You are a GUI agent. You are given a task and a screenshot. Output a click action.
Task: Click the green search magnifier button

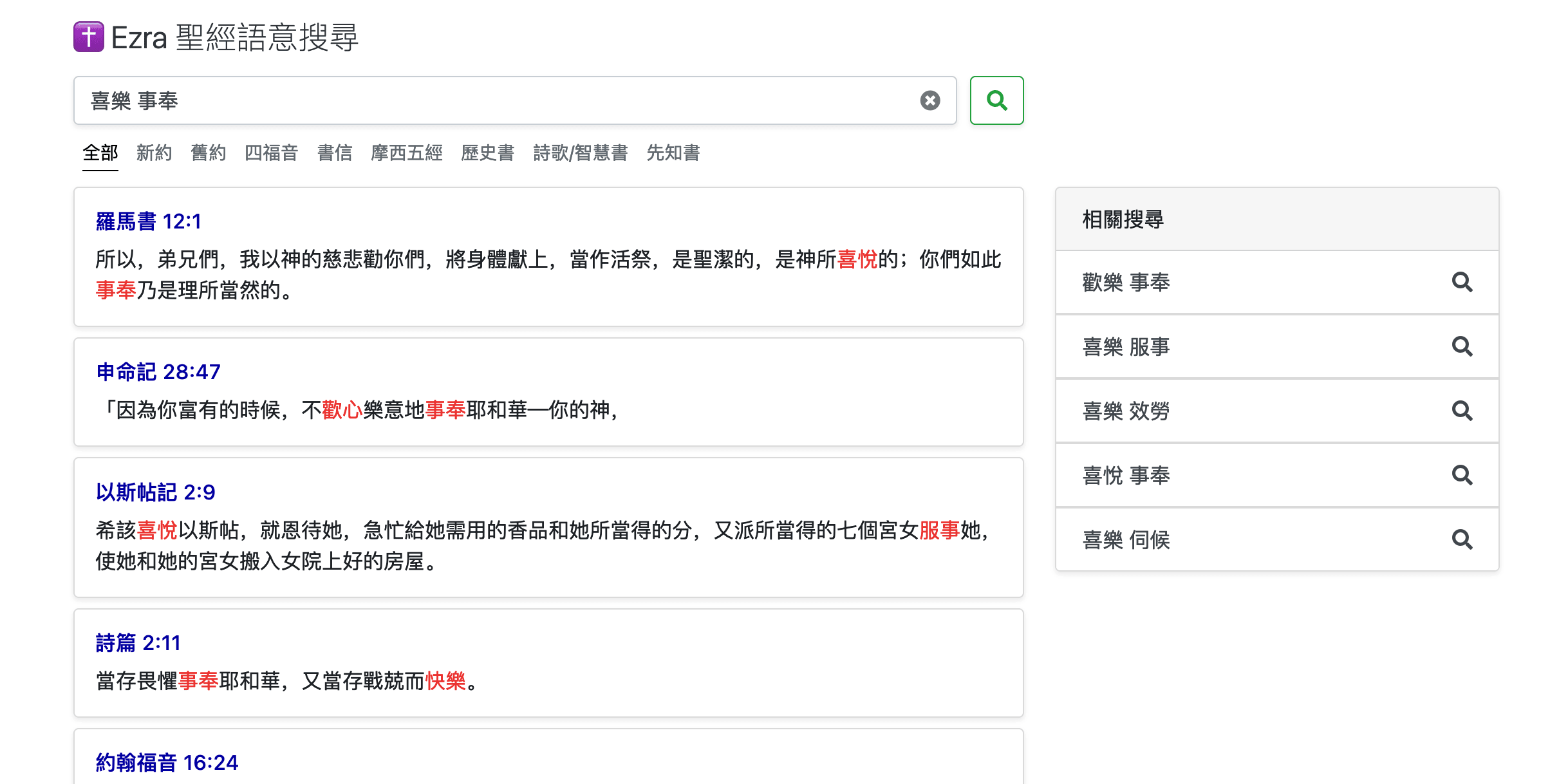click(x=996, y=100)
